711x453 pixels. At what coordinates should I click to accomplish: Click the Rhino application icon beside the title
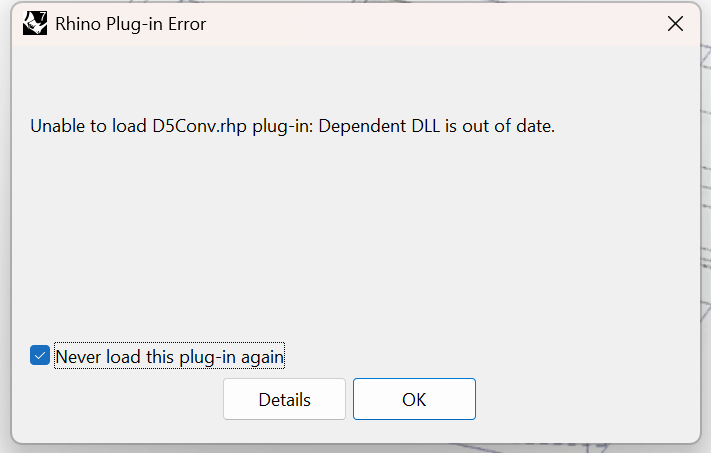pos(34,24)
